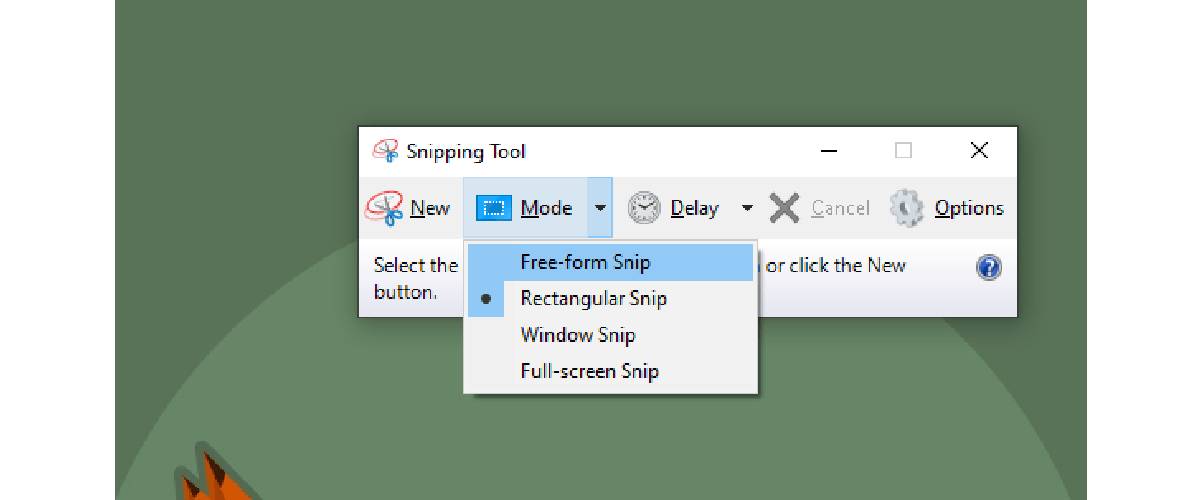Minimize the Snipping Tool window
The width and height of the screenshot is (1200, 500).
pos(829,151)
